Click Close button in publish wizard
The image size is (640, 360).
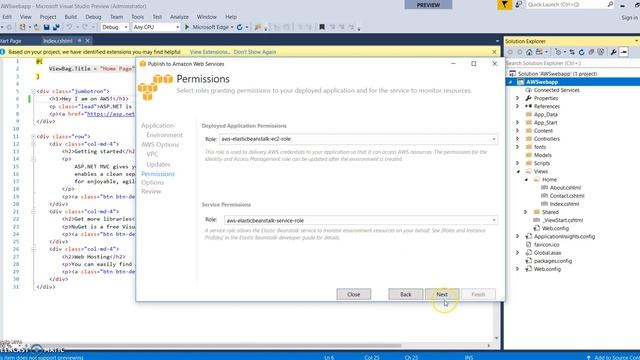[353, 294]
